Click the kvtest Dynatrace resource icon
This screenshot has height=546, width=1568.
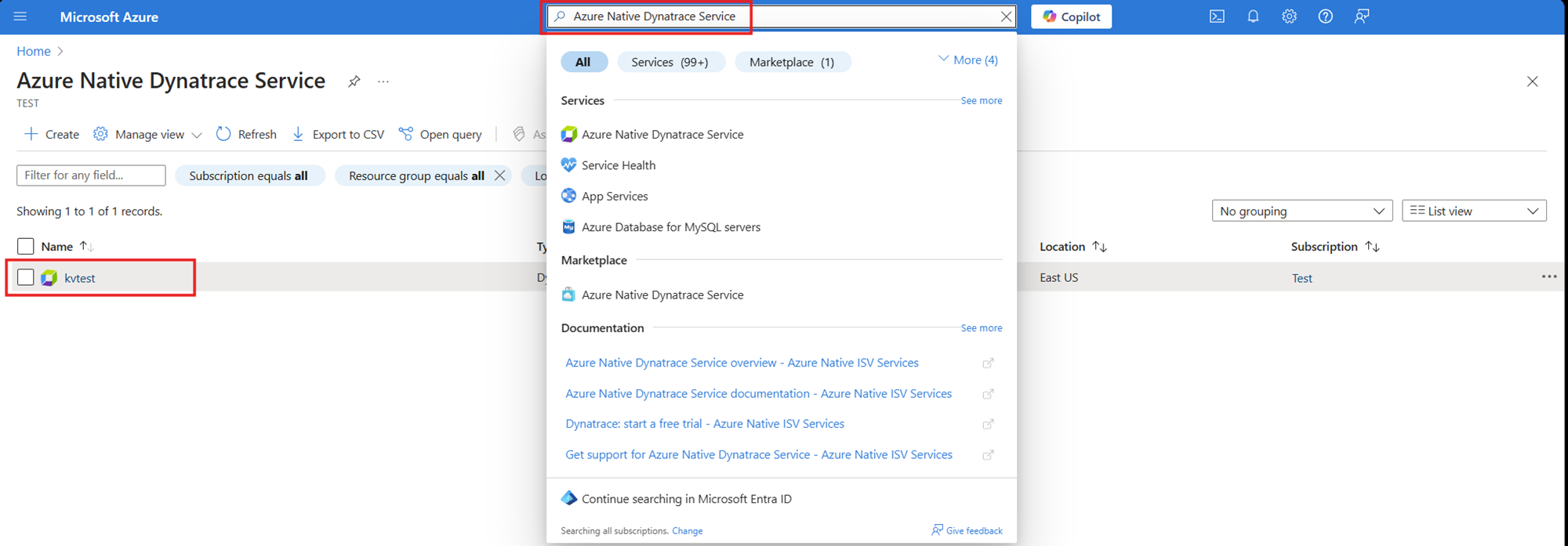click(x=49, y=278)
